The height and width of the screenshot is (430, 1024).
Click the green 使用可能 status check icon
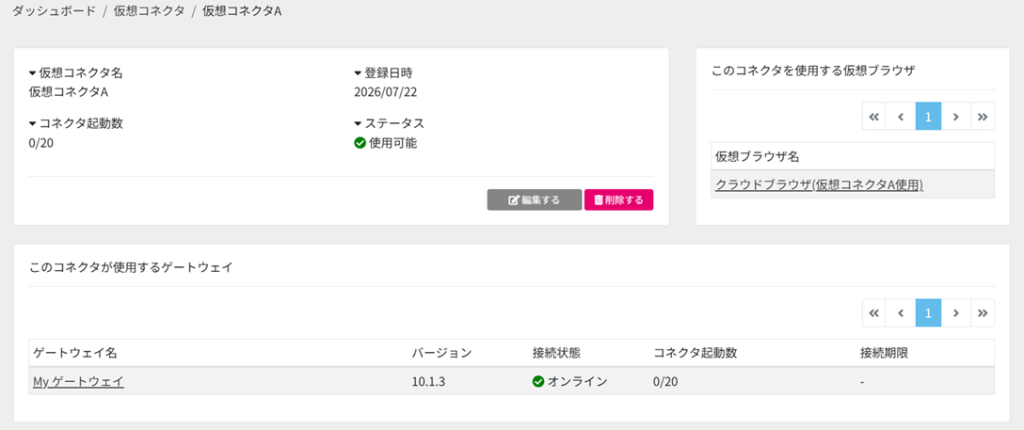360,143
